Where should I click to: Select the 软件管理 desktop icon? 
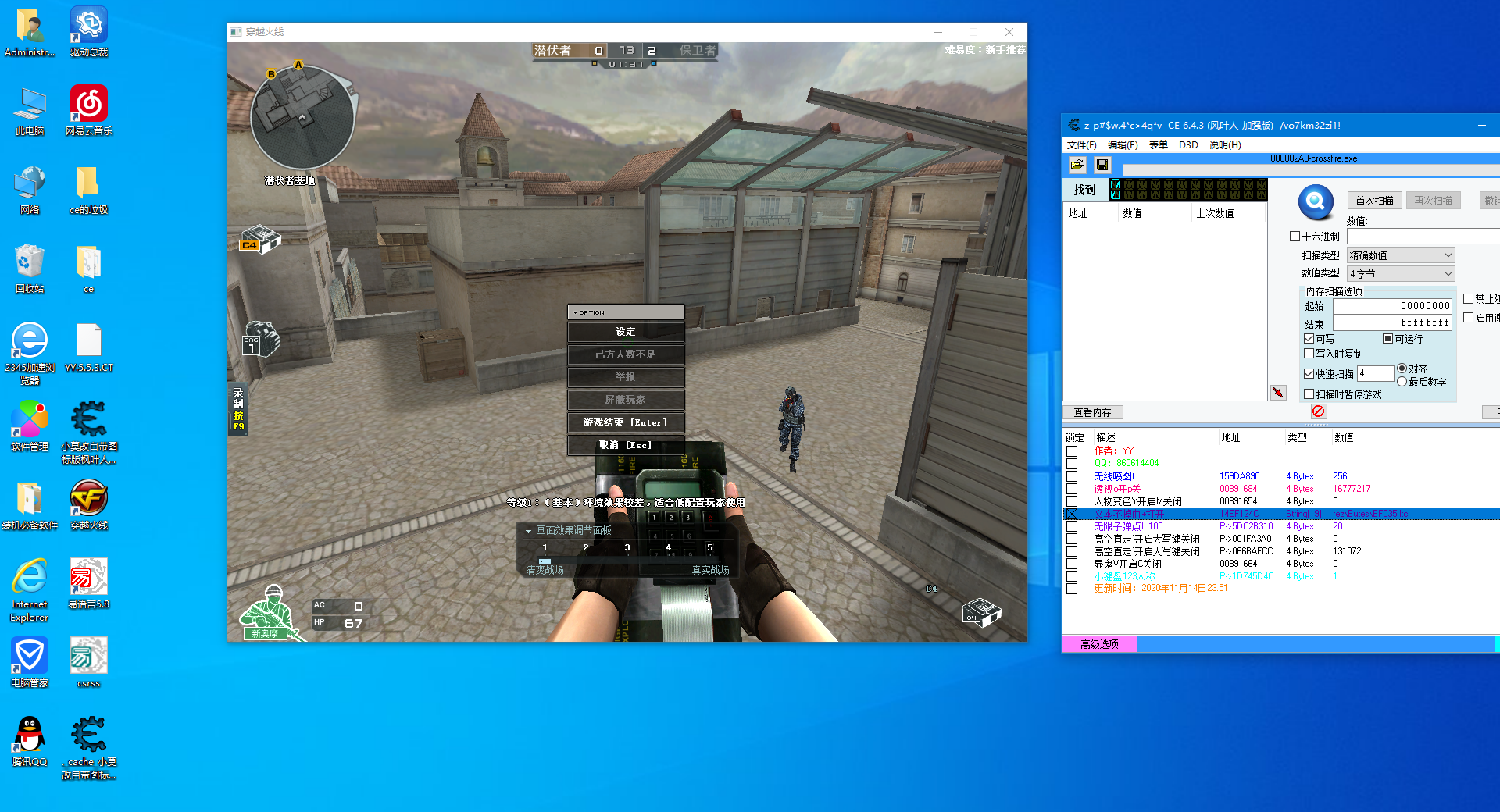30,426
